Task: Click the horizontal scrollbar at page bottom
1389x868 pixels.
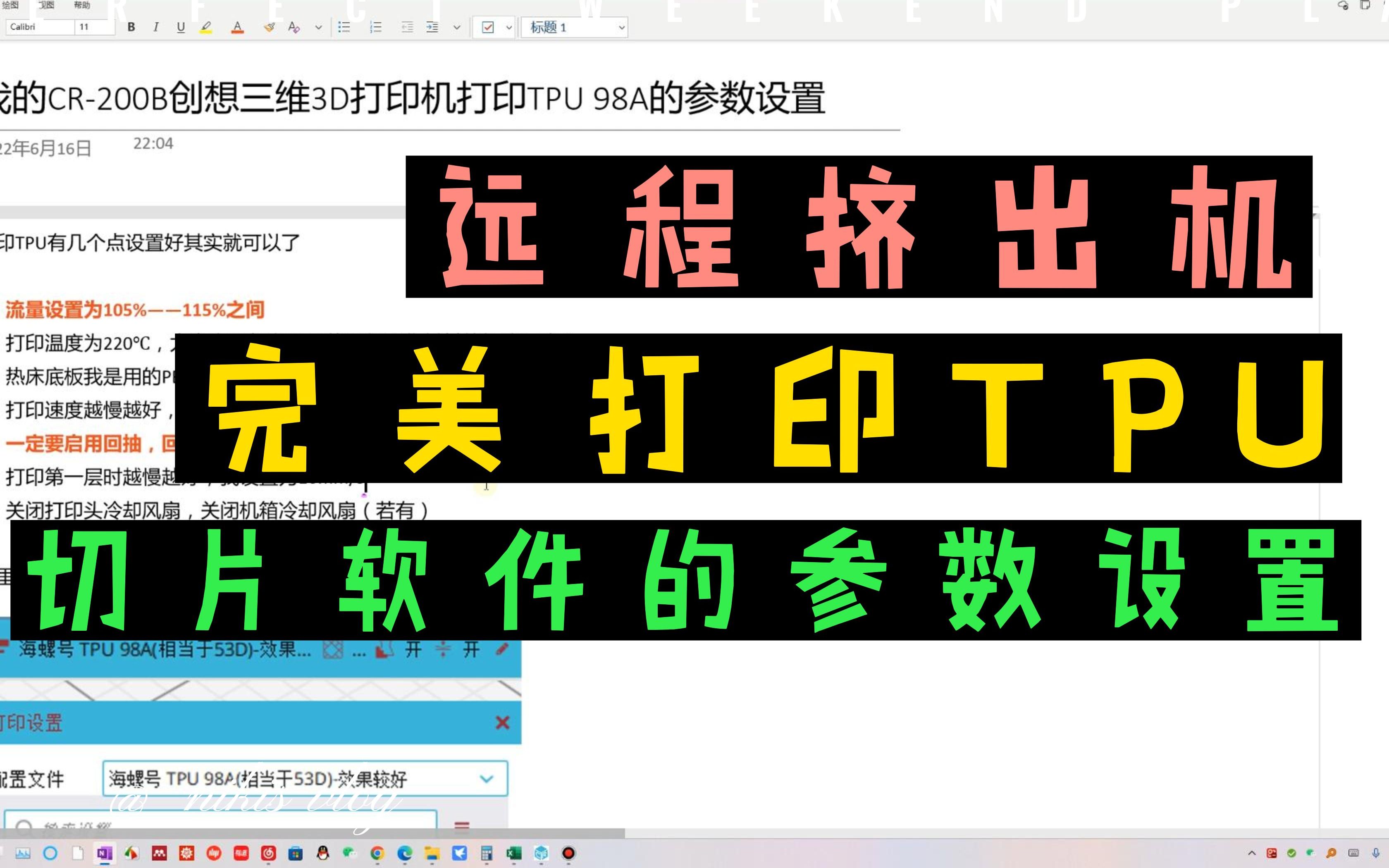Action: pos(312,833)
